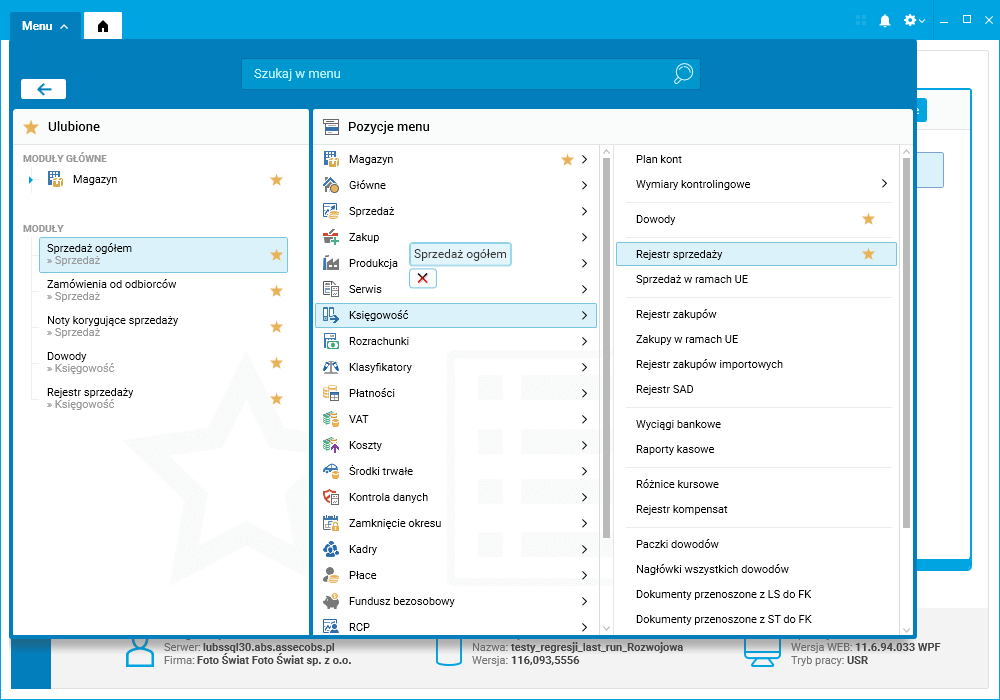The image size is (1000, 700).
Task: Toggle star beside Dowody in submenu
Action: [868, 219]
